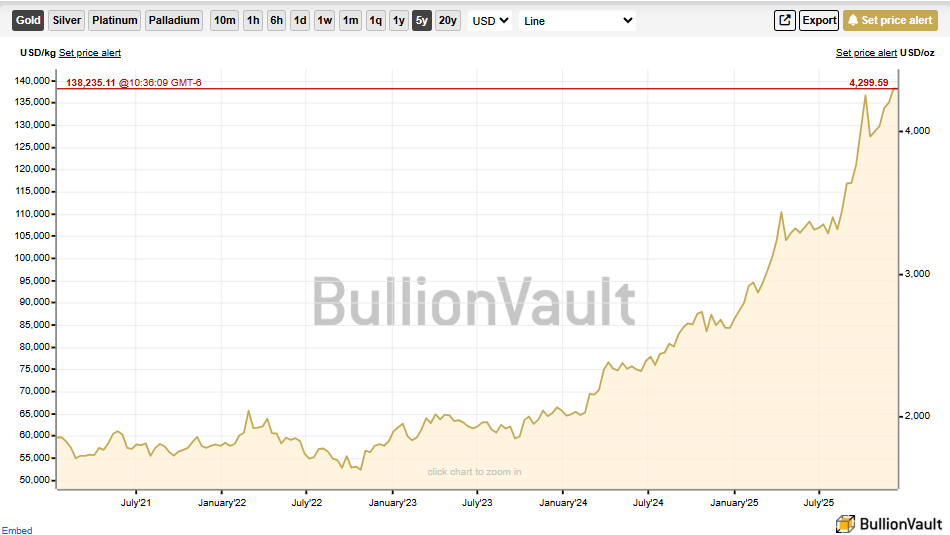Click the bell Set price alert button

(892, 20)
